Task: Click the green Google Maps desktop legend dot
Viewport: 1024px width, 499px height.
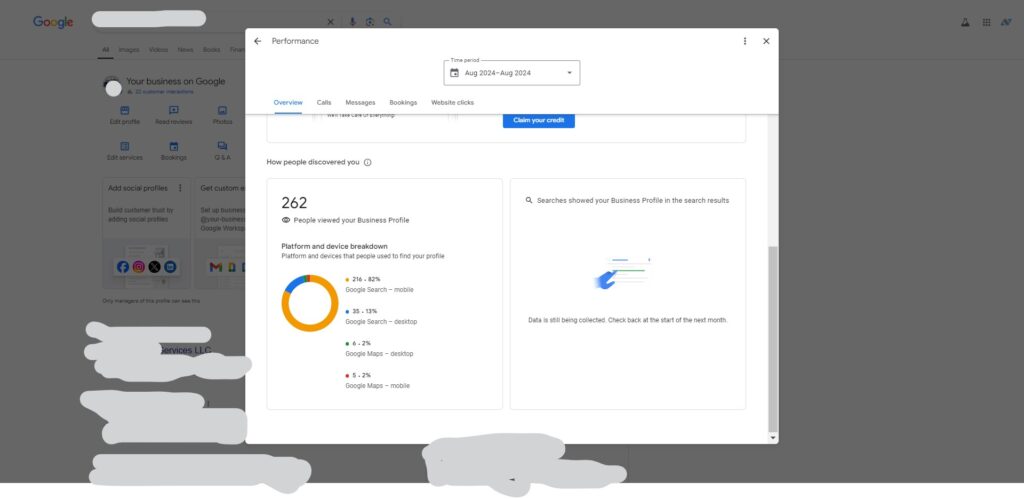Action: [x=347, y=344]
